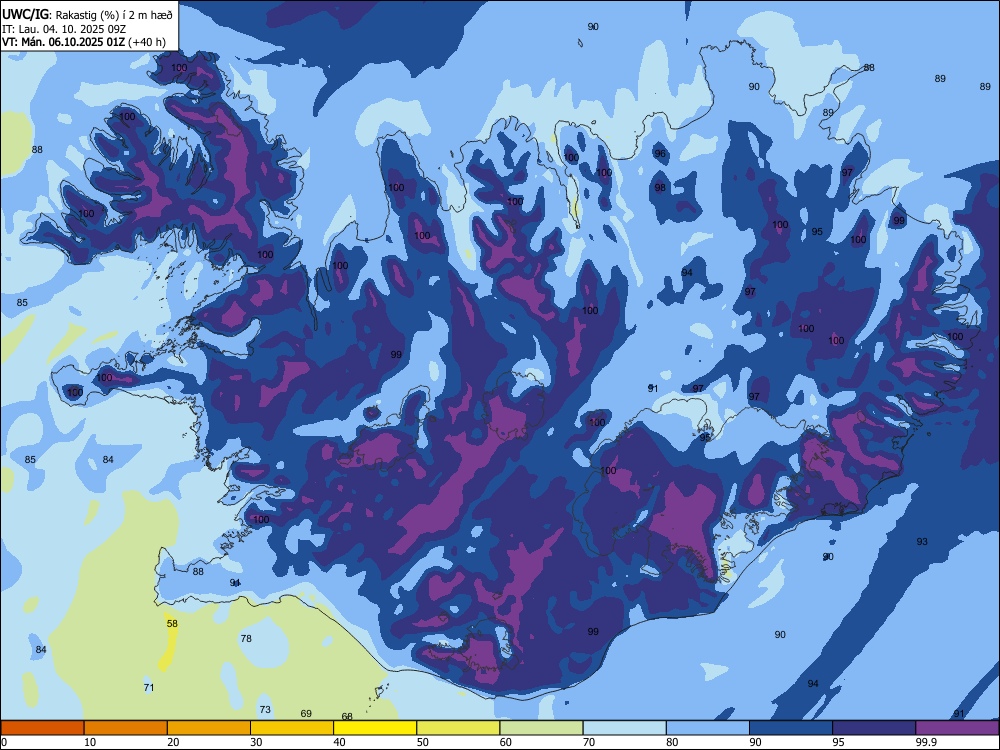Viewport: 1000px width, 750px height.
Task: Click the 80–90 medium blue legend swatch
Action: point(708,728)
